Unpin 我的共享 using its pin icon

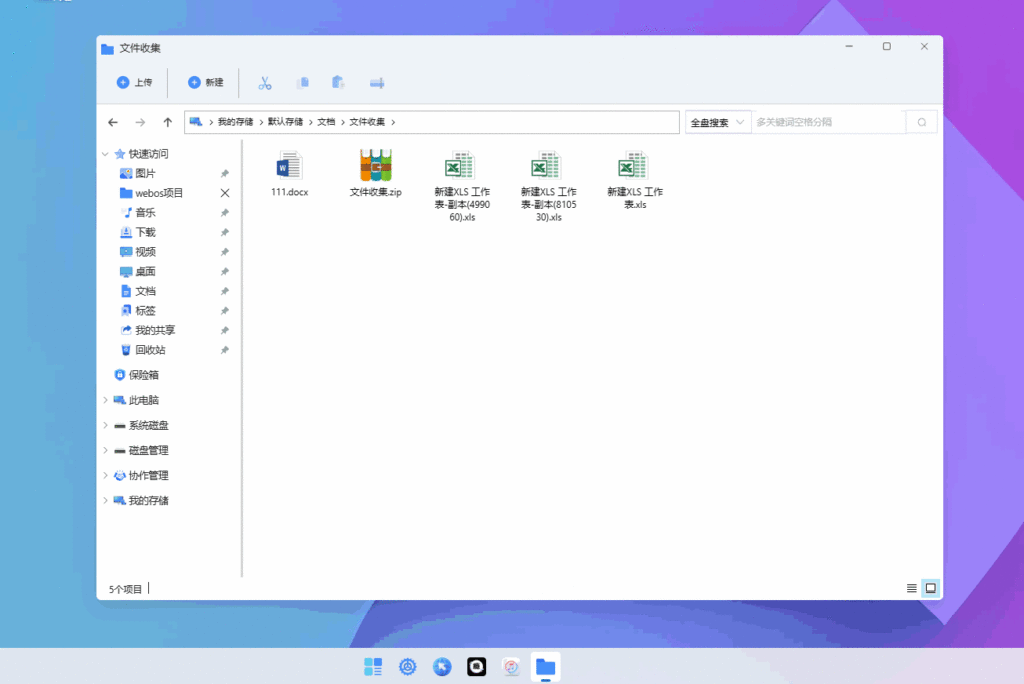pos(225,331)
